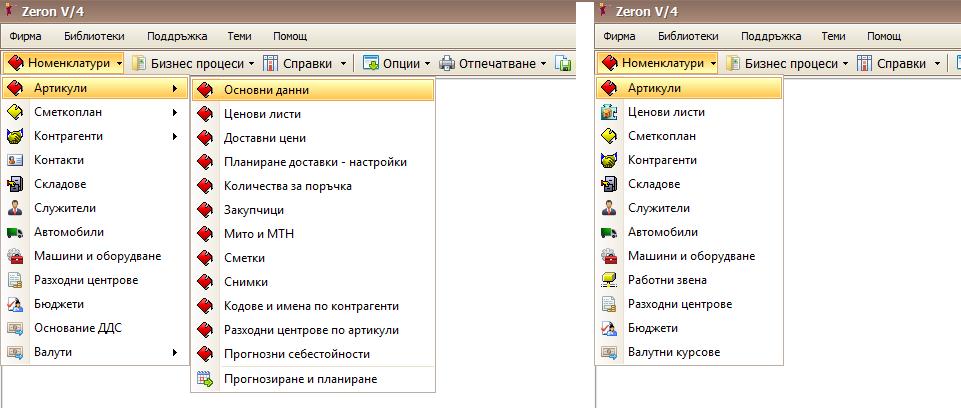Select Планиране доставки - настройки entry
Screen dimensions: 961x408
(x=315, y=162)
